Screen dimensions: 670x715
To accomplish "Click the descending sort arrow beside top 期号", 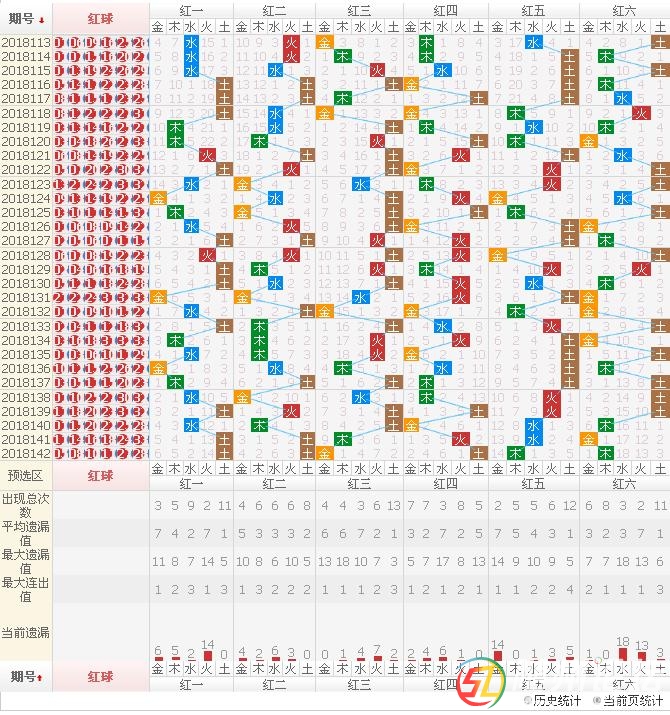I will [x=41, y=18].
